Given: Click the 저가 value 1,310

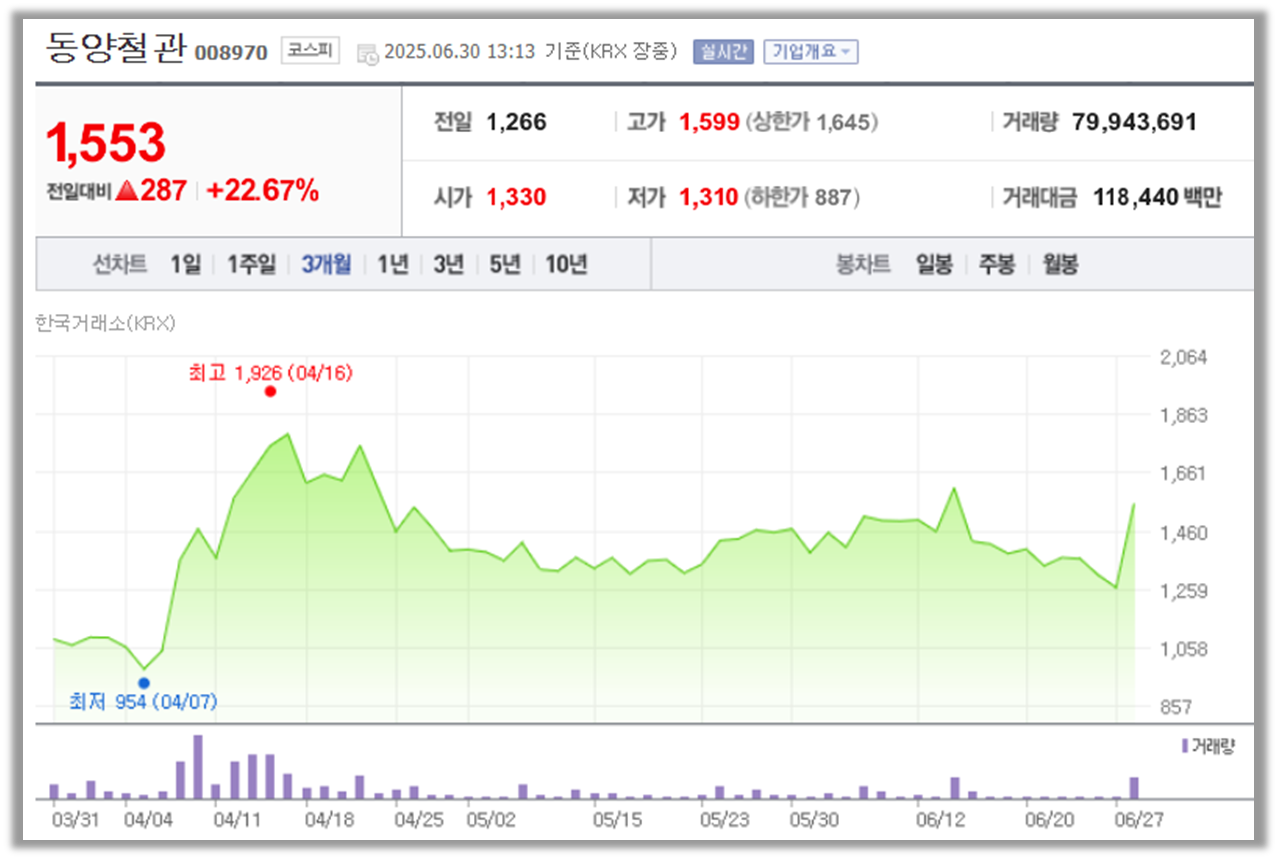Looking at the screenshot, I should (x=709, y=197).
